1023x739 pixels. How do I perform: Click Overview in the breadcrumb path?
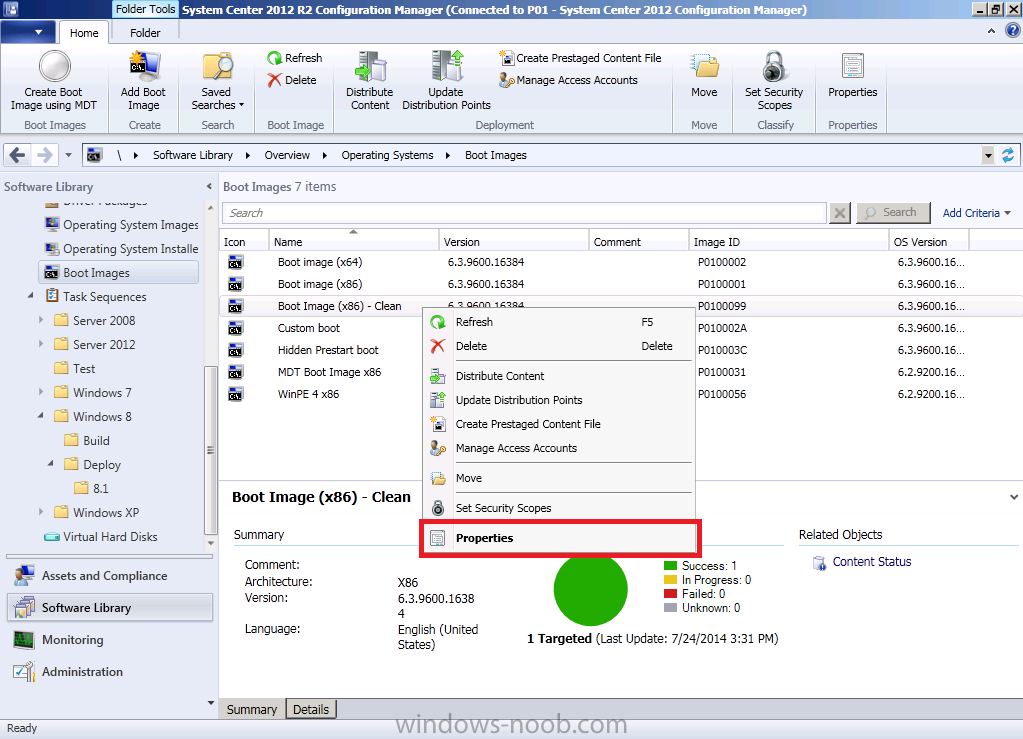287,155
